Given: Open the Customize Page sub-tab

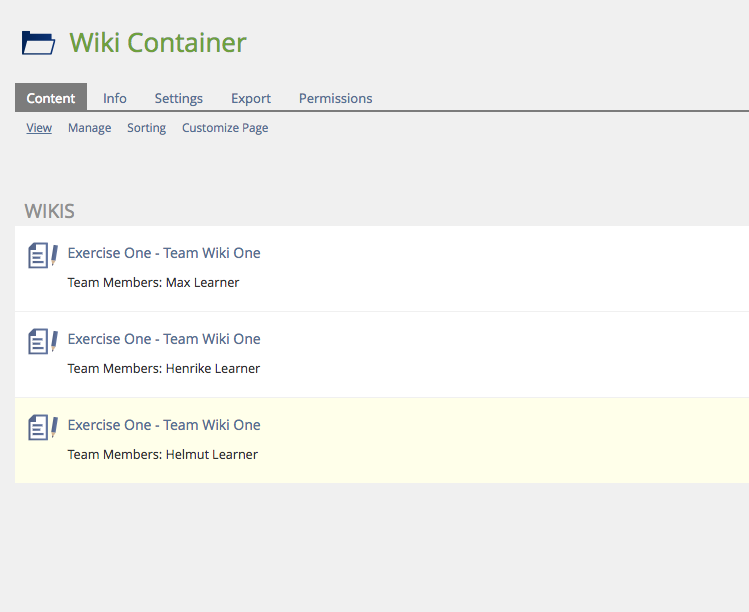Looking at the screenshot, I should click(225, 128).
